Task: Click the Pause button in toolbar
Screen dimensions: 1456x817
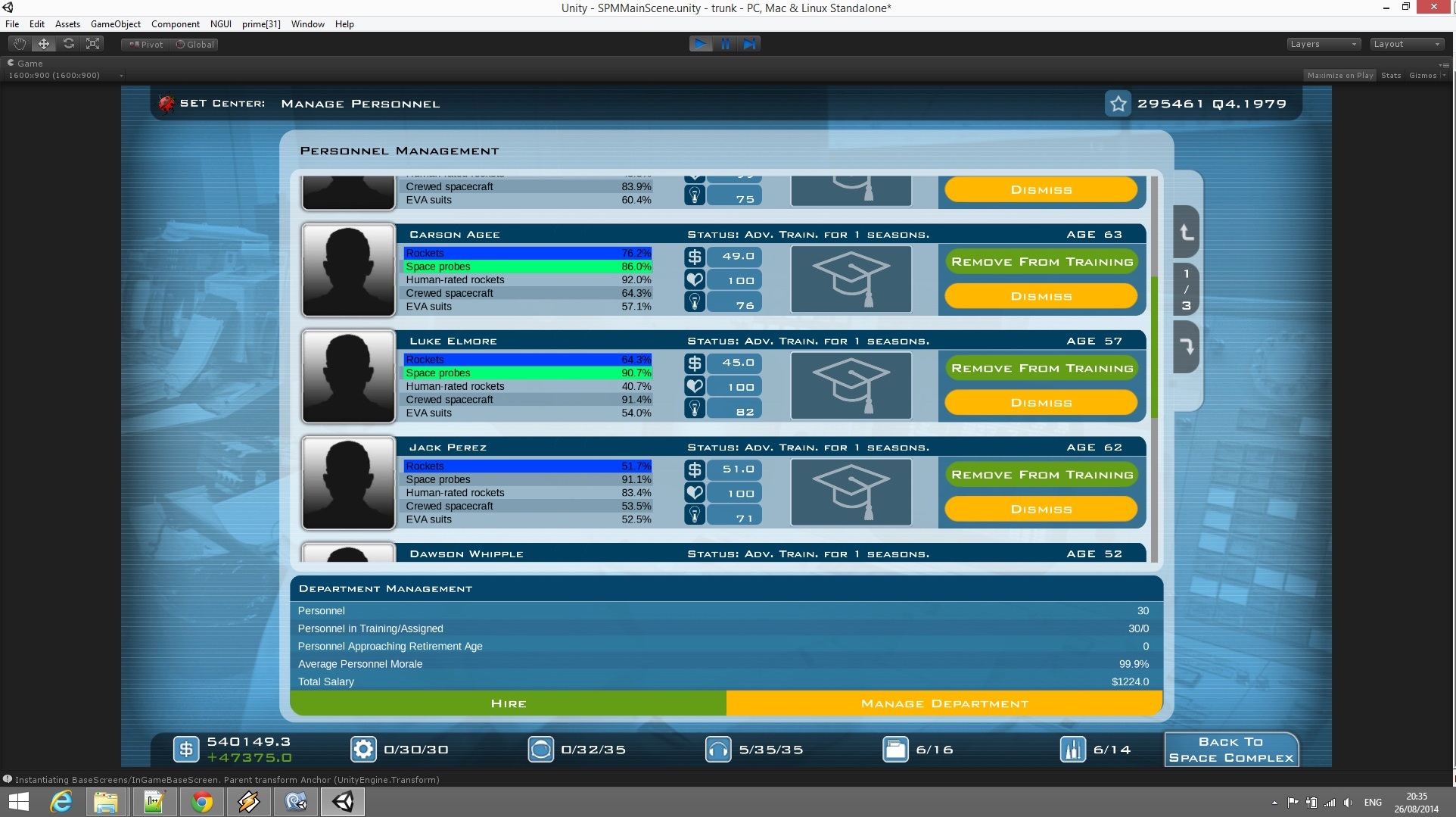Action: coord(725,44)
